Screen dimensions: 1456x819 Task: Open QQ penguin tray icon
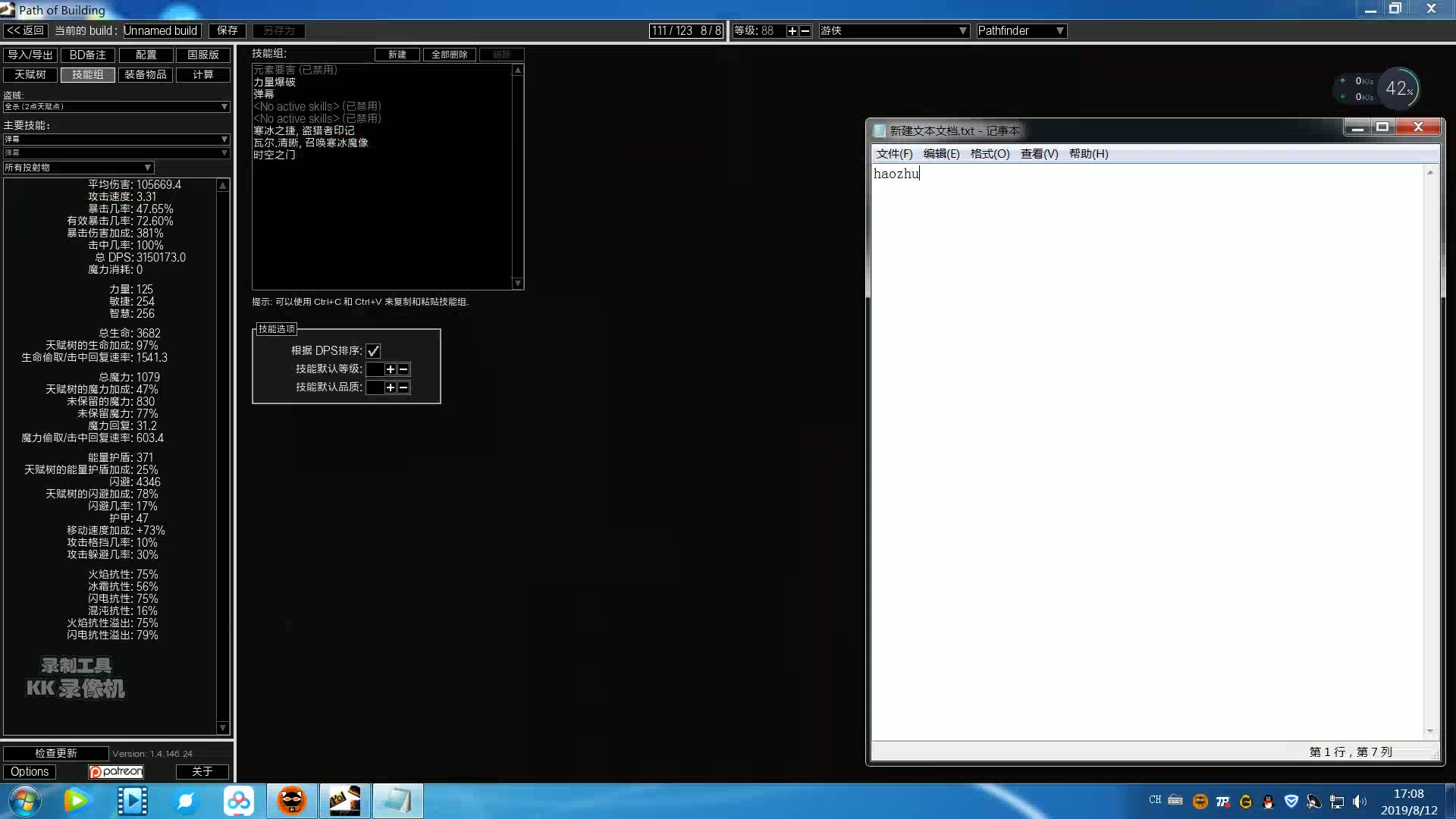(1268, 802)
